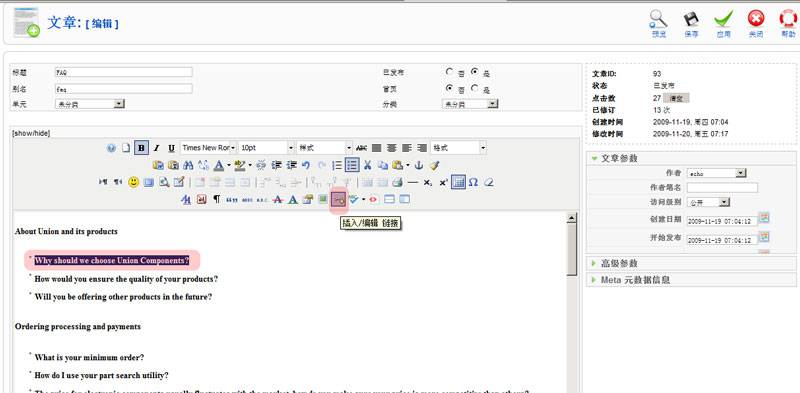Click the alias input field containing faq

[123, 88]
